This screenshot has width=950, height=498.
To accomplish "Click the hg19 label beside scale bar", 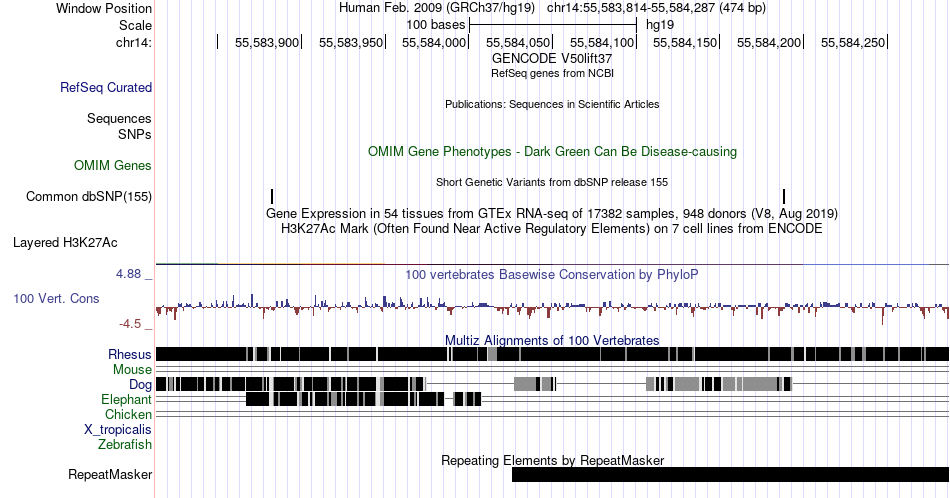I will click(660, 25).
